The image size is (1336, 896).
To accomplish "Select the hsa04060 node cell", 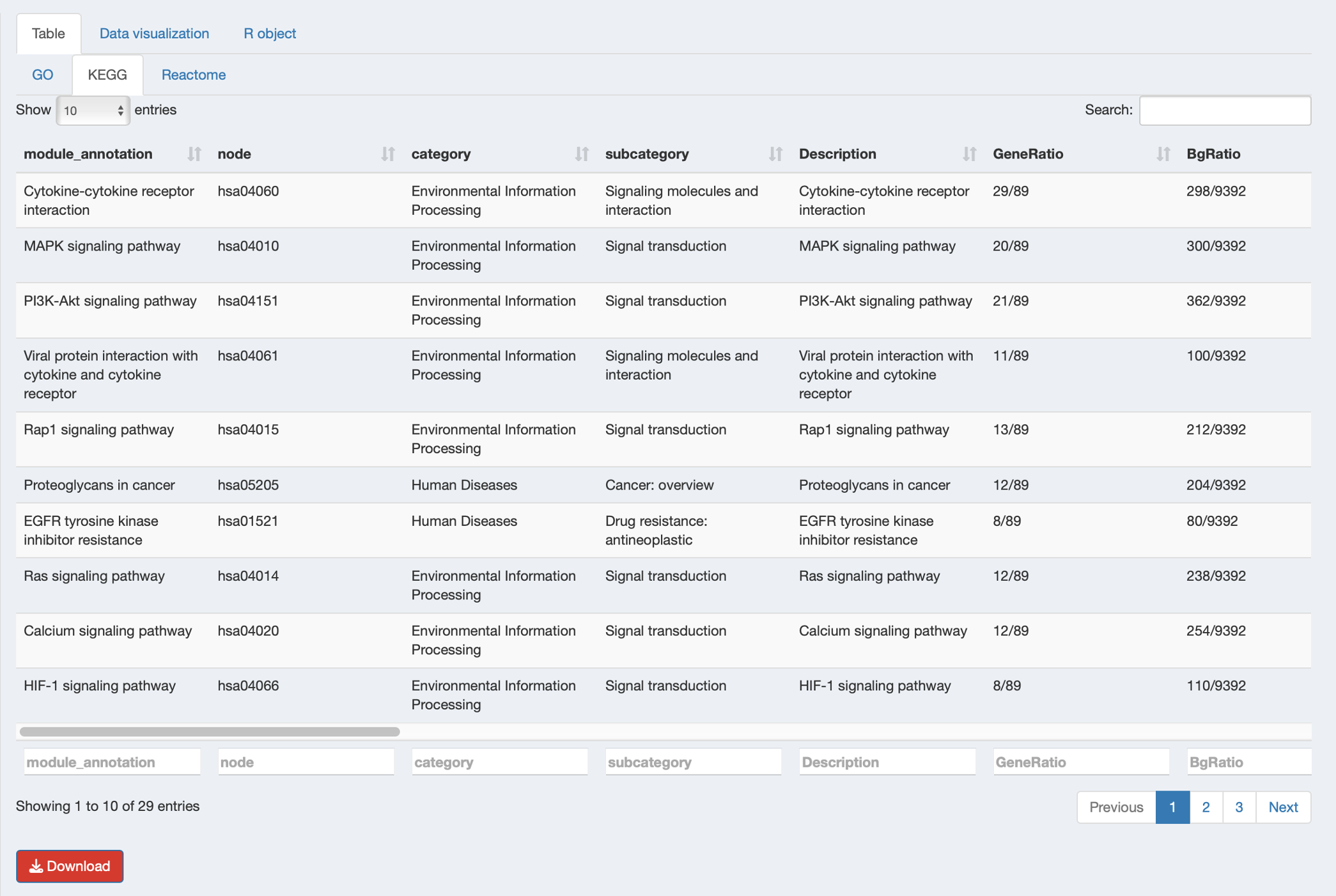I will tap(248, 191).
